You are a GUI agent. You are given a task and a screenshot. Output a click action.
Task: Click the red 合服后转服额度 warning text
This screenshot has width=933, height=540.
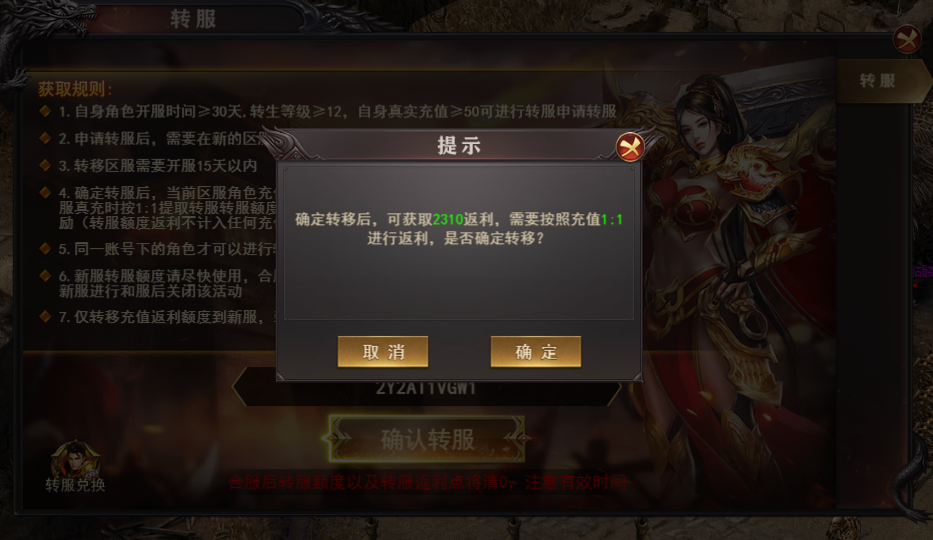pos(427,482)
